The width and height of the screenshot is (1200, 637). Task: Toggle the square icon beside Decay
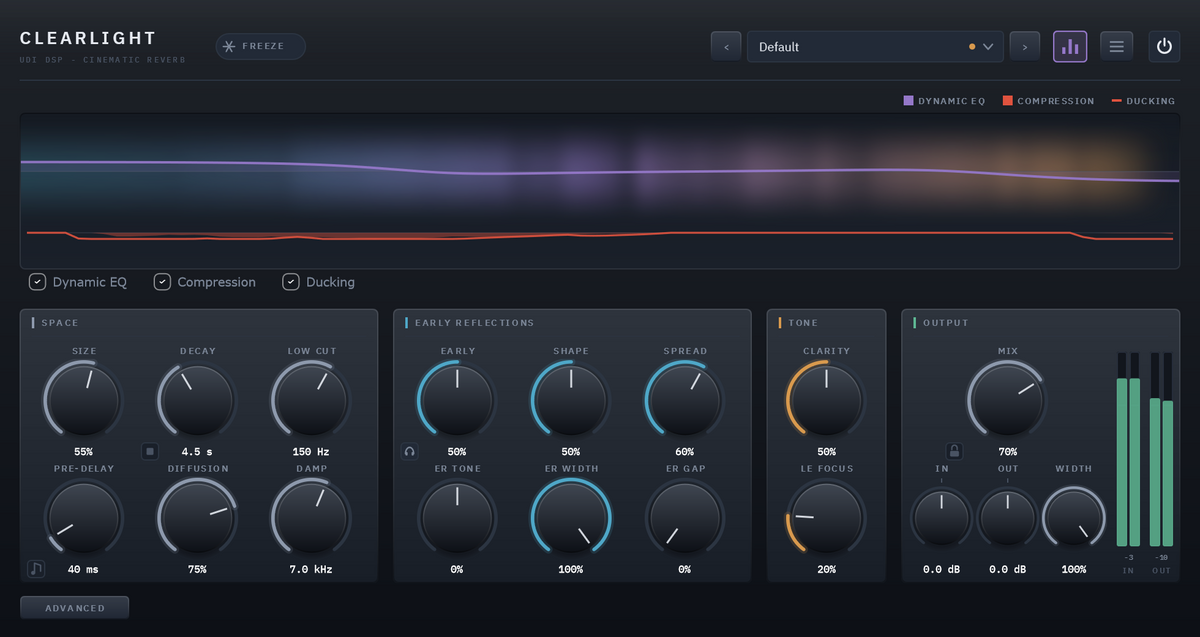point(150,452)
